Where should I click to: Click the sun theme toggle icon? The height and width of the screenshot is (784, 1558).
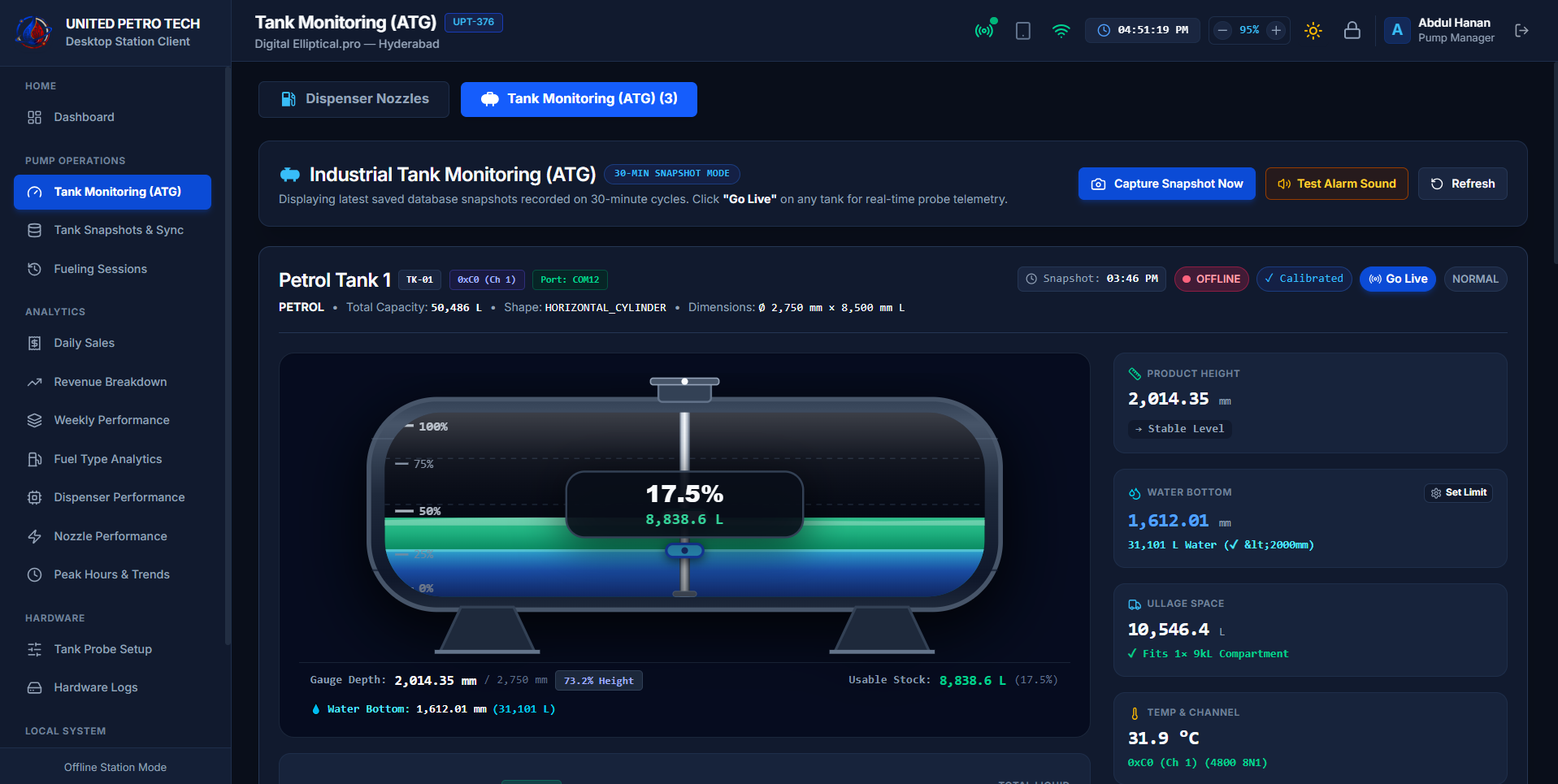1313,31
